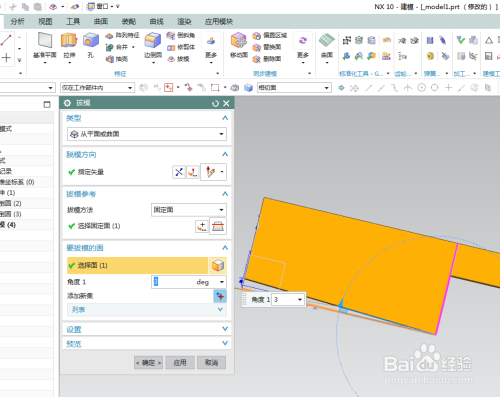Screen dimensions: 500x397
Task: Click the 取消 cancel button
Action: coord(211,363)
